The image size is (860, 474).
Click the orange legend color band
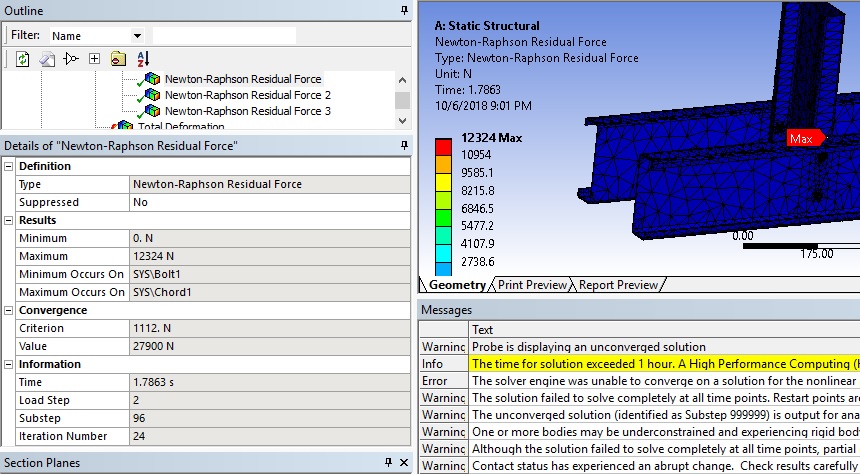point(443,165)
